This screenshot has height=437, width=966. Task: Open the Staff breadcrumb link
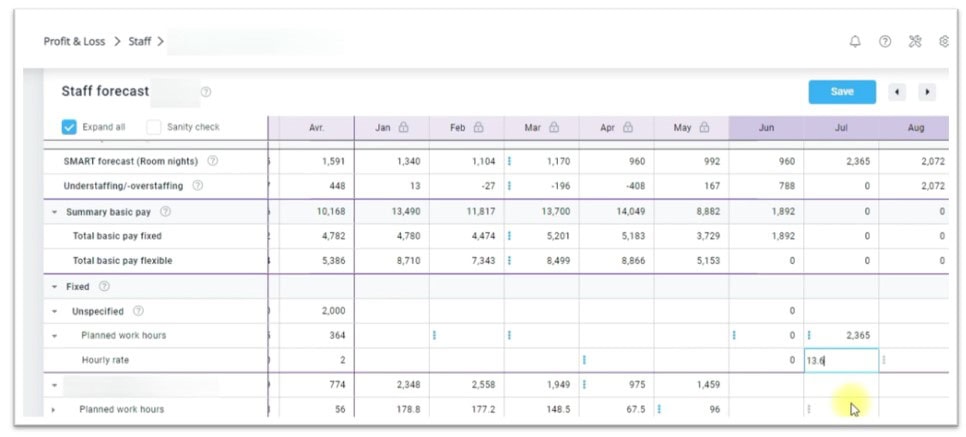point(140,41)
